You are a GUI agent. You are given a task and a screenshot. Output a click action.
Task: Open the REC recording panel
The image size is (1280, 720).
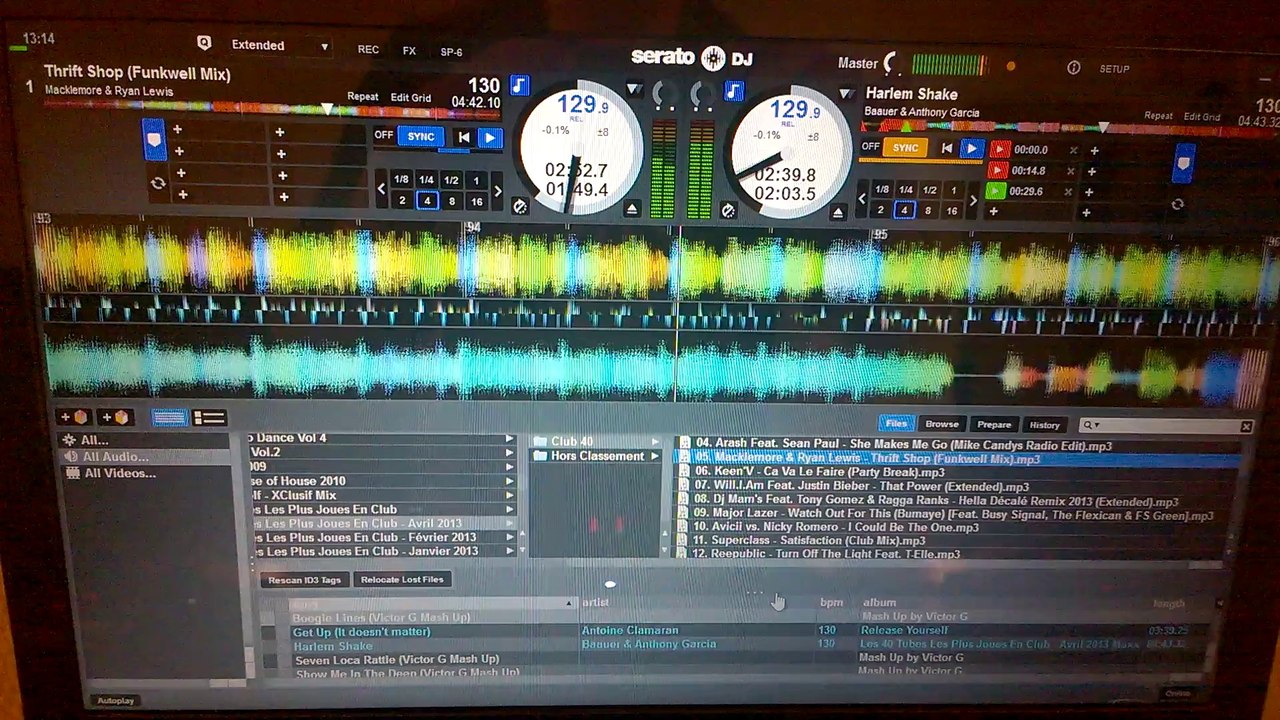pyautogui.click(x=368, y=50)
